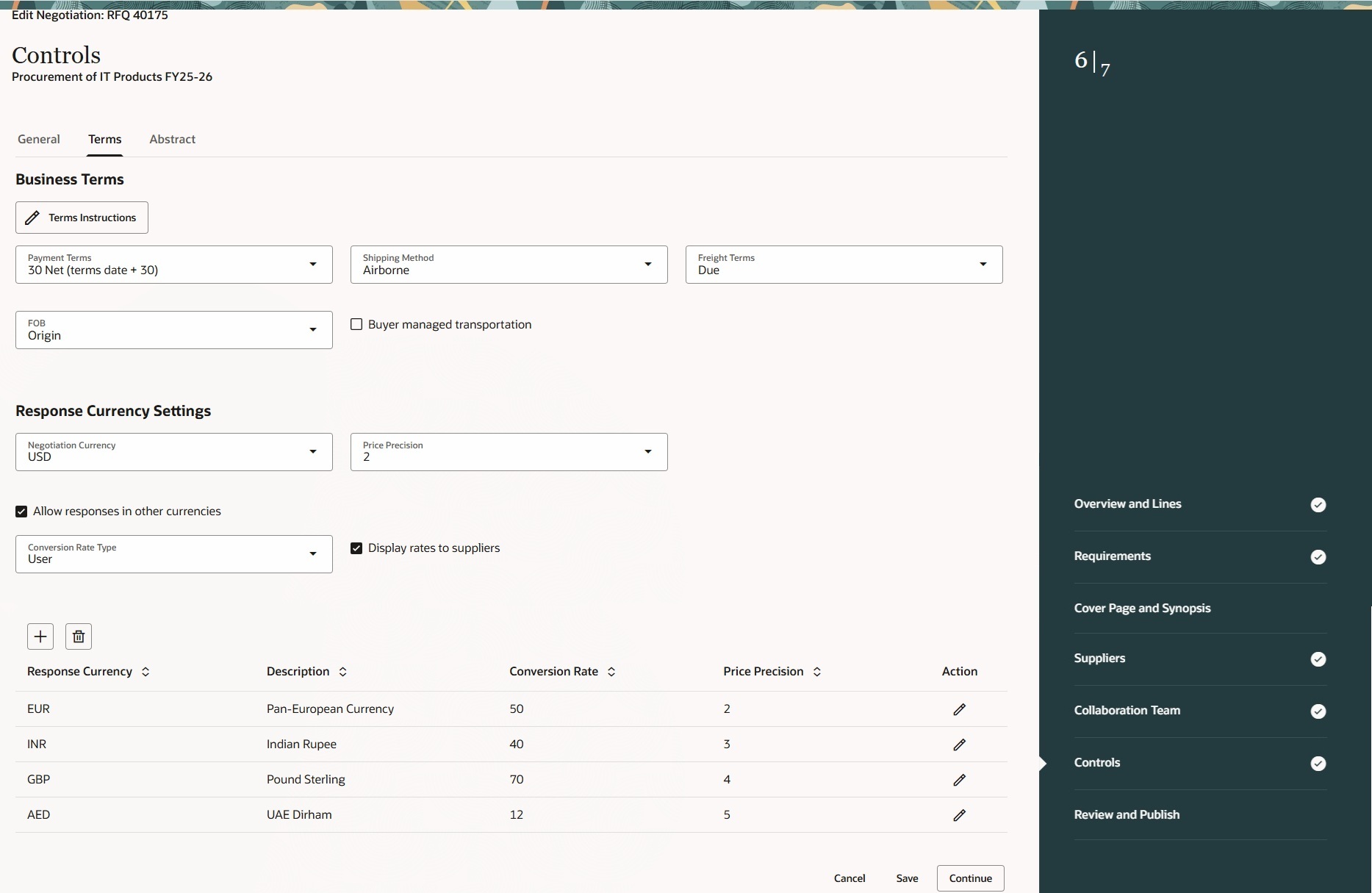The width and height of the screenshot is (1372, 893).
Task: Click the Pan-European Currency description
Action: pos(330,709)
